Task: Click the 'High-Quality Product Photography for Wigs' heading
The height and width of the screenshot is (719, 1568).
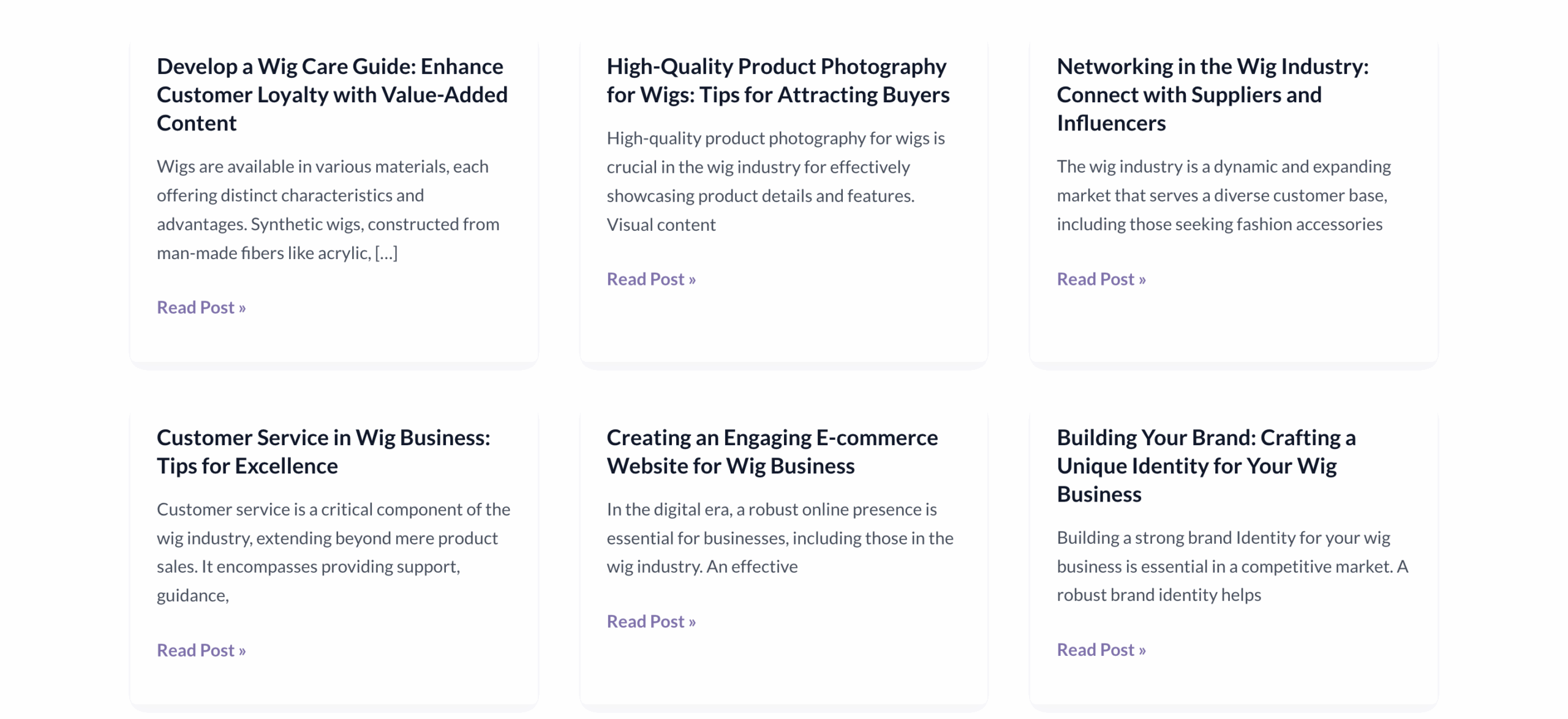Action: click(777, 80)
